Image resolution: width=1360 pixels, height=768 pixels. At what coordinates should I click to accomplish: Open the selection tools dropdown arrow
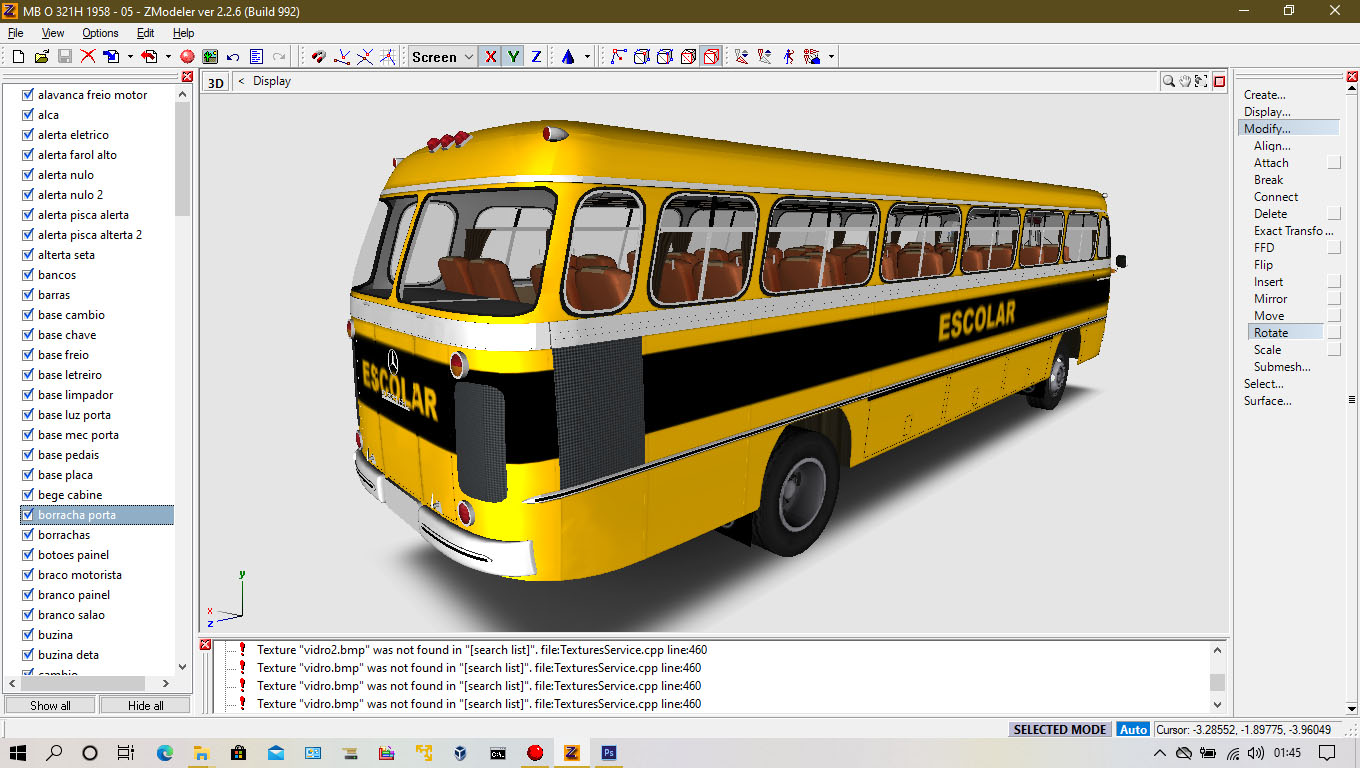pos(831,57)
